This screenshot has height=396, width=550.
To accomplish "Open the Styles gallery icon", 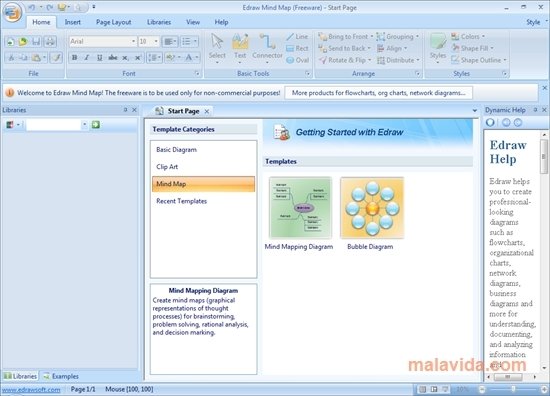I will point(437,48).
